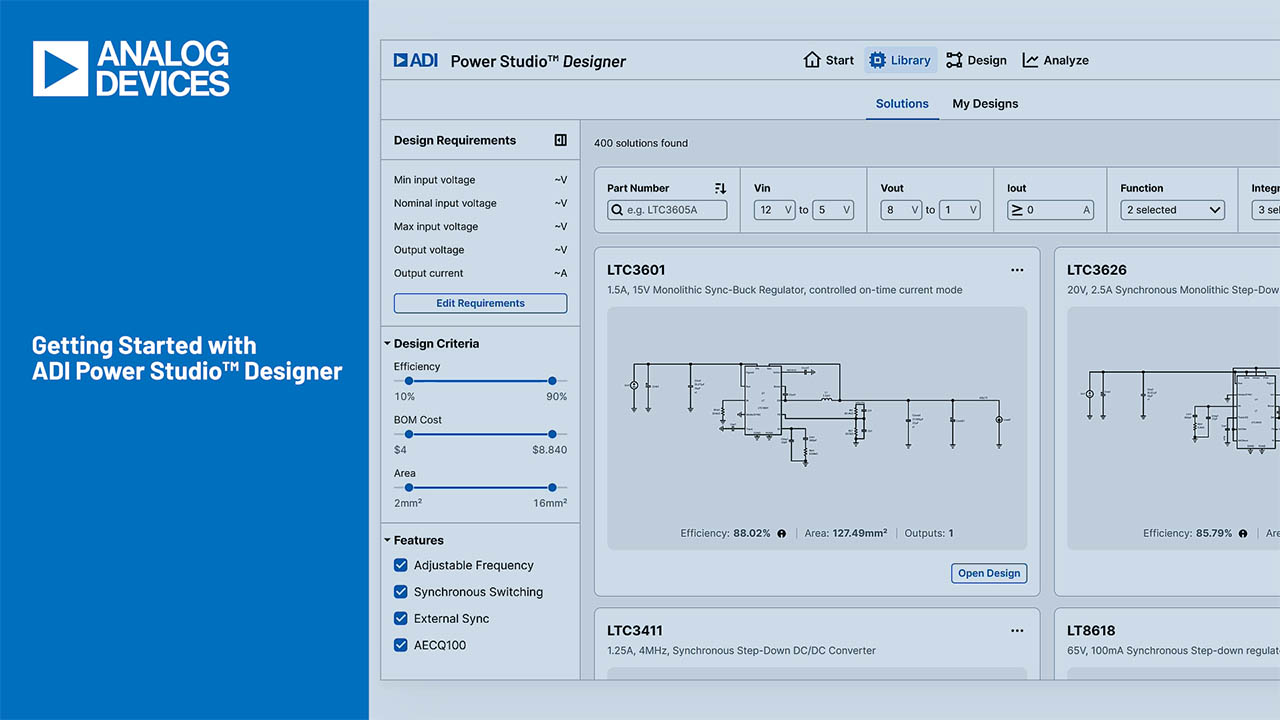Click the ADI logo in the app header
The height and width of the screenshot is (720, 1280).
(416, 60)
